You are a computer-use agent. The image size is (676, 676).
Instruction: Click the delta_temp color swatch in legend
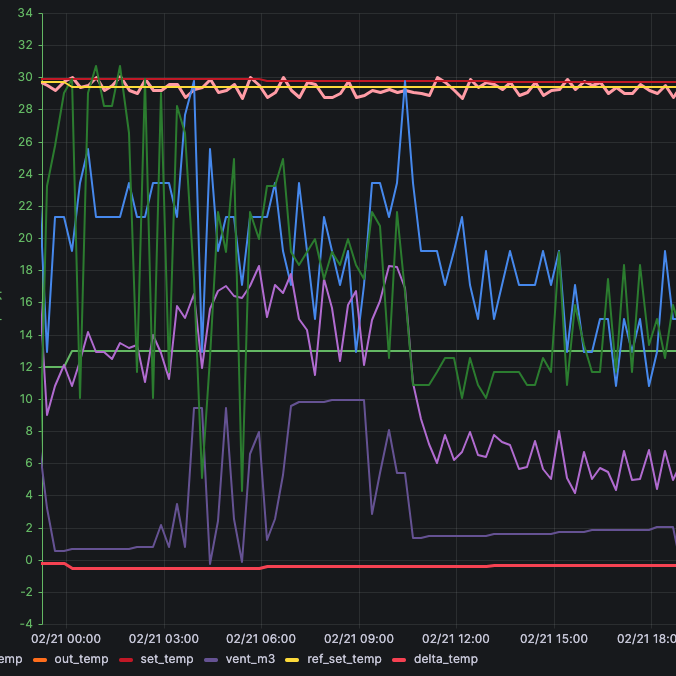tap(400, 659)
